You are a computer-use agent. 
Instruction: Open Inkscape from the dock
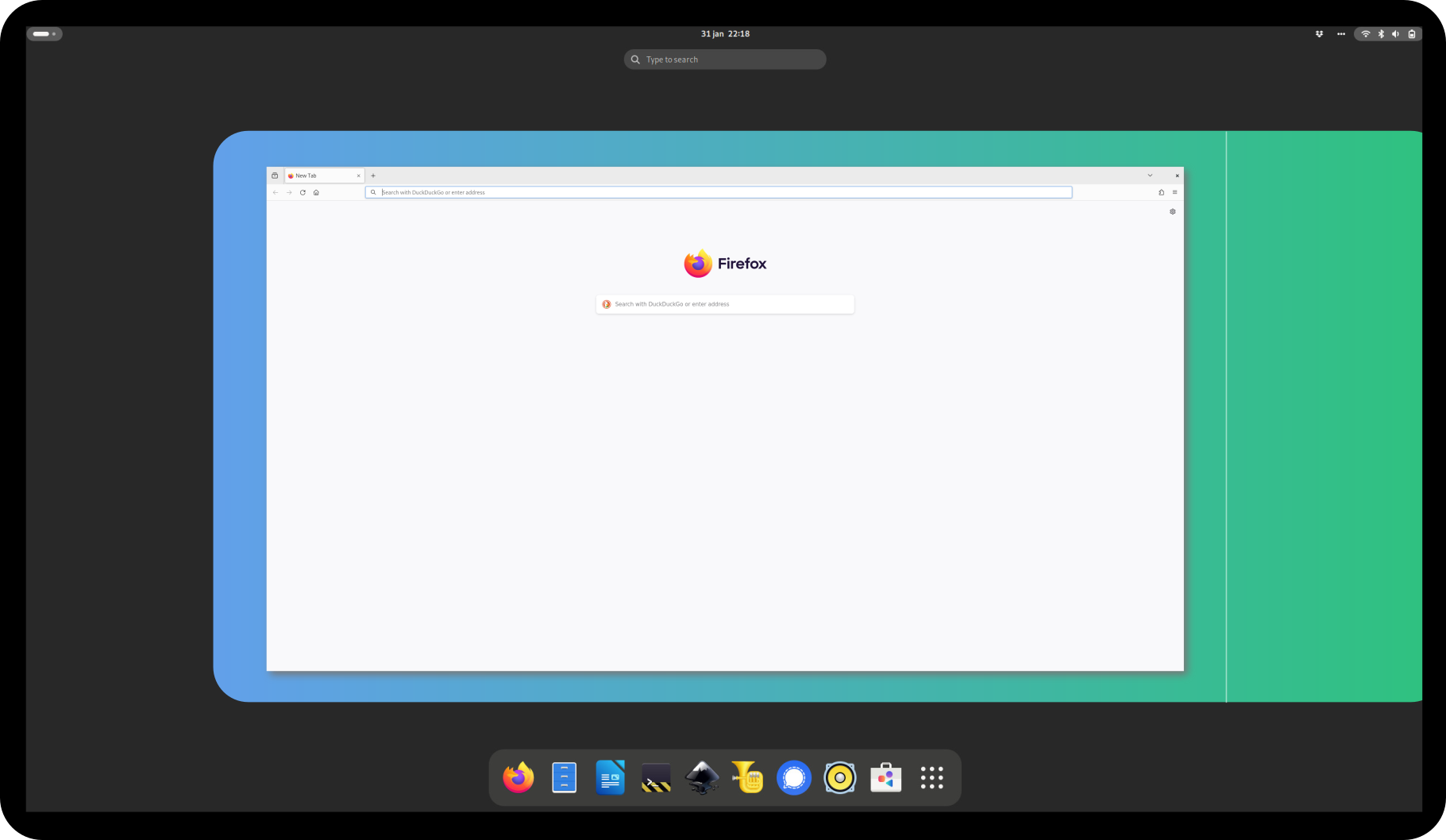pos(702,777)
